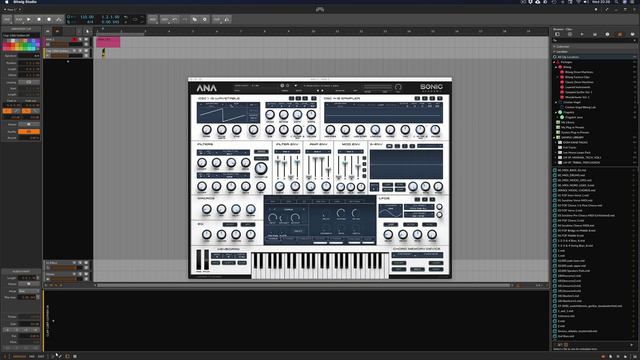Arm record on the second track
Viewport: 640px width, 360px height.
click(x=74, y=51)
